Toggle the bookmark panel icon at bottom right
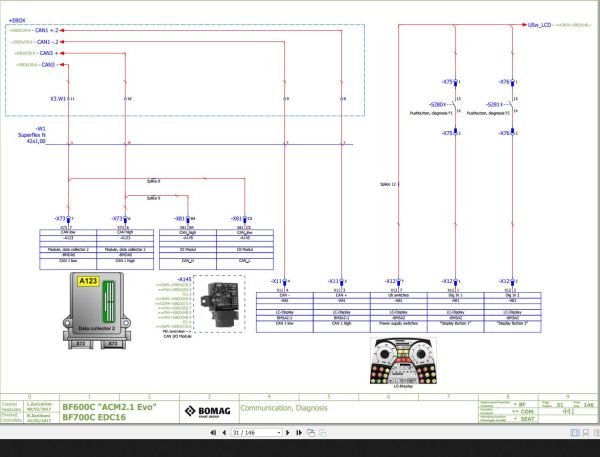 (586, 433)
